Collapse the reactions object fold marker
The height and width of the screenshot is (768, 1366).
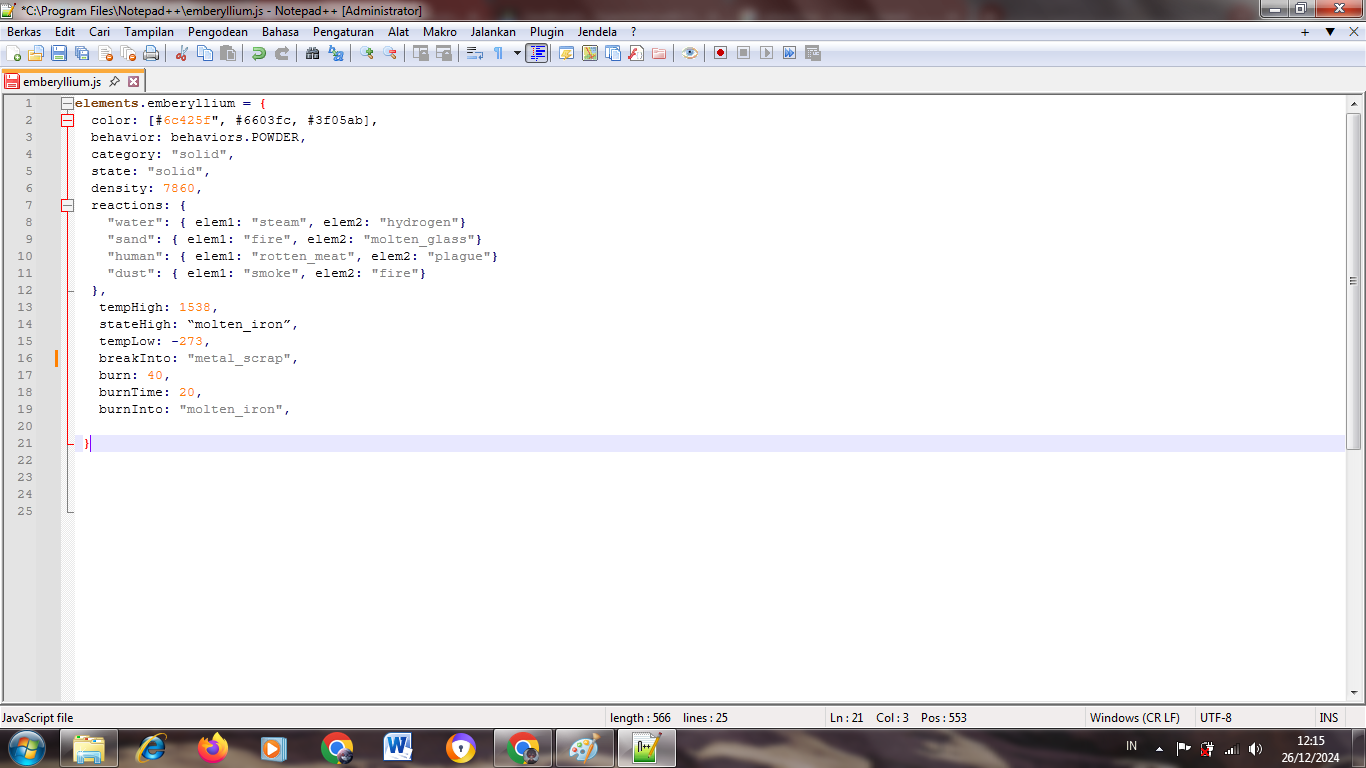[68, 205]
